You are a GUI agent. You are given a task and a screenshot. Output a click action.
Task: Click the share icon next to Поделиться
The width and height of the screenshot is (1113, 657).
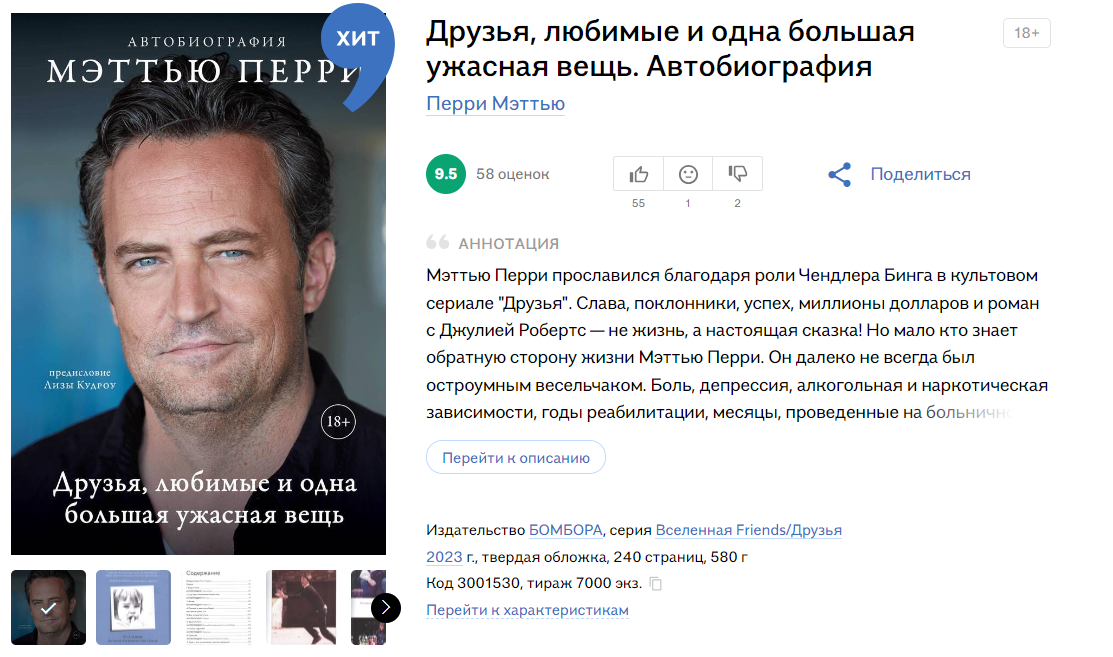click(840, 175)
